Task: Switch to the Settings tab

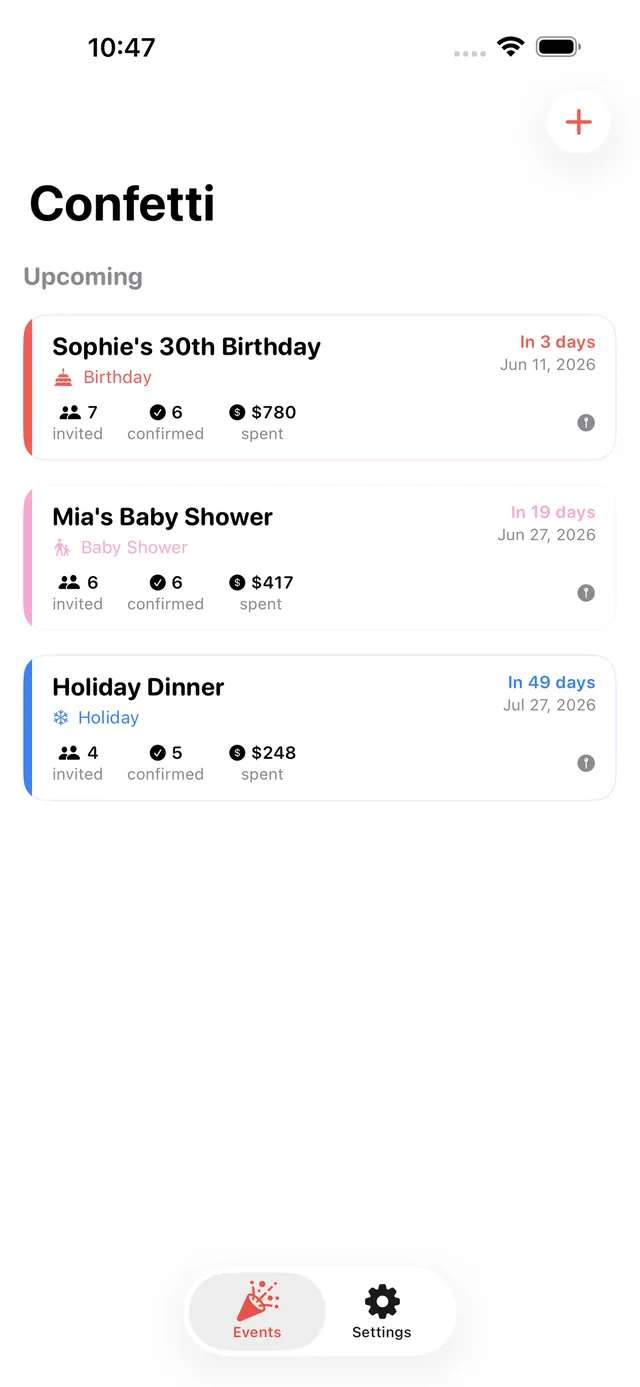Action: [382, 1311]
